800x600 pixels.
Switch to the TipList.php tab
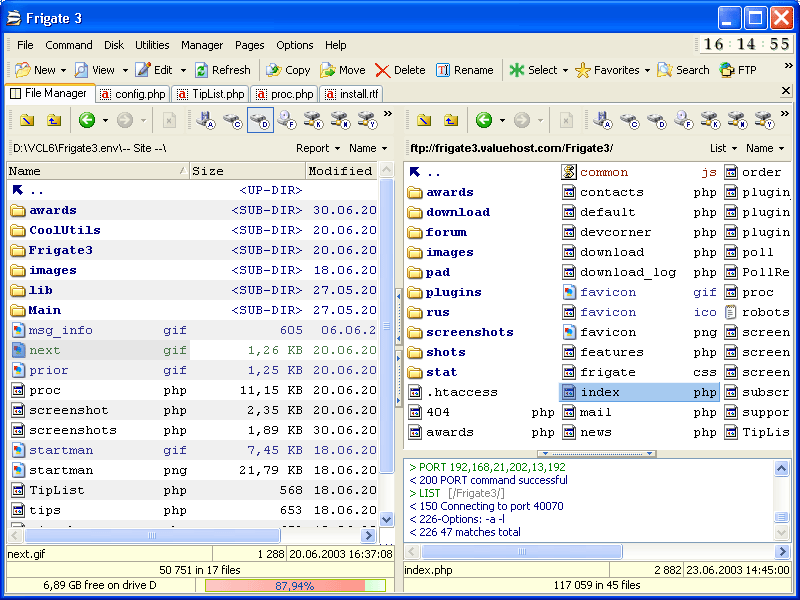click(211, 94)
